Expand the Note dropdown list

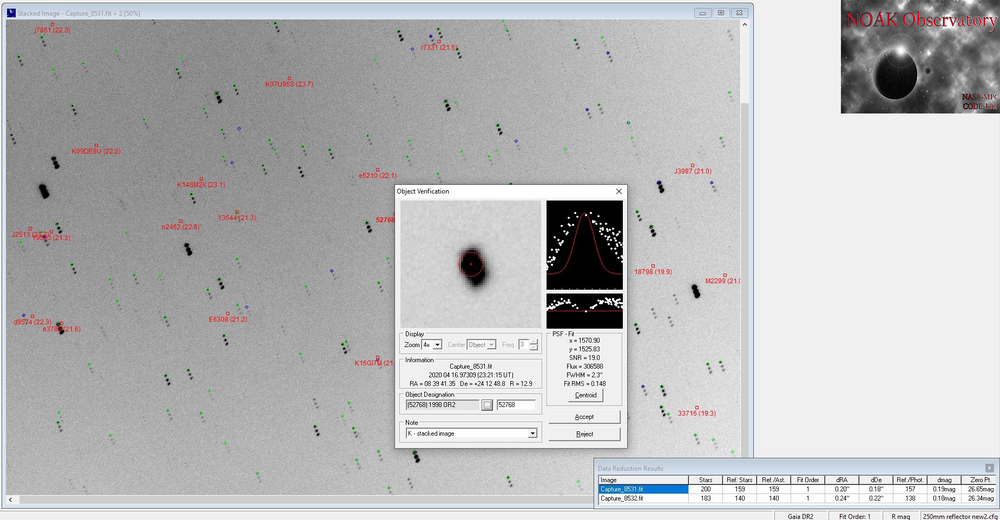point(532,433)
